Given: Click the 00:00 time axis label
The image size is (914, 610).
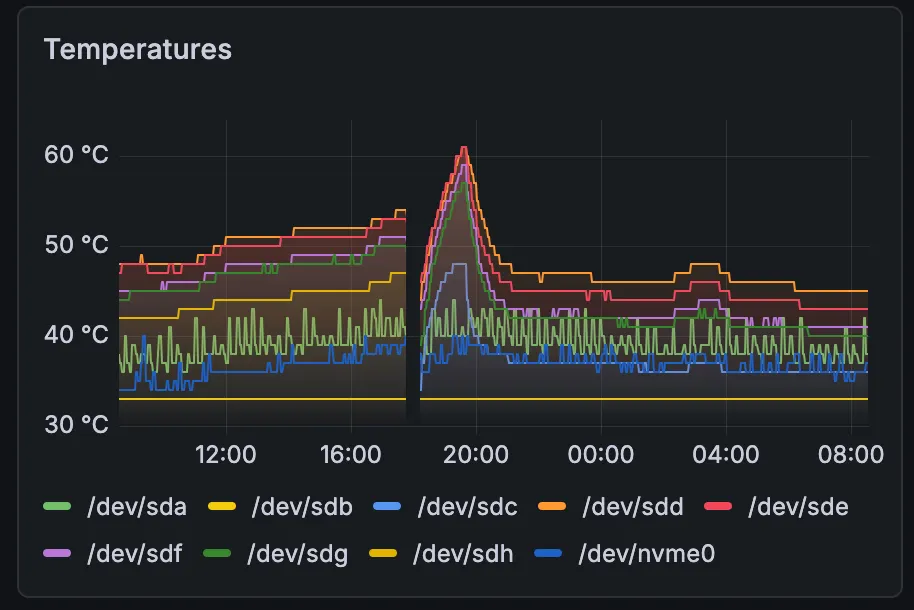Looking at the screenshot, I should pos(600,455).
